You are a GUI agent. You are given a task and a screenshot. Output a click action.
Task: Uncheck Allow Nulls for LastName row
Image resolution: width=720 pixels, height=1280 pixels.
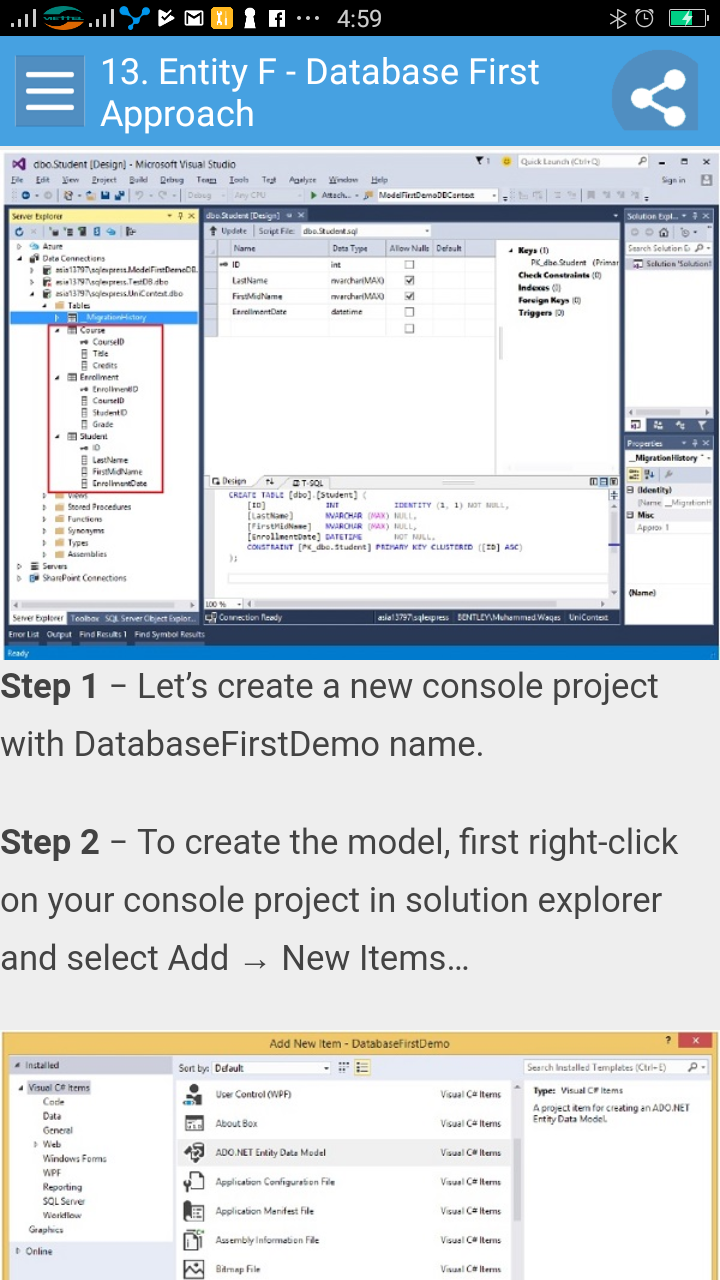click(409, 281)
